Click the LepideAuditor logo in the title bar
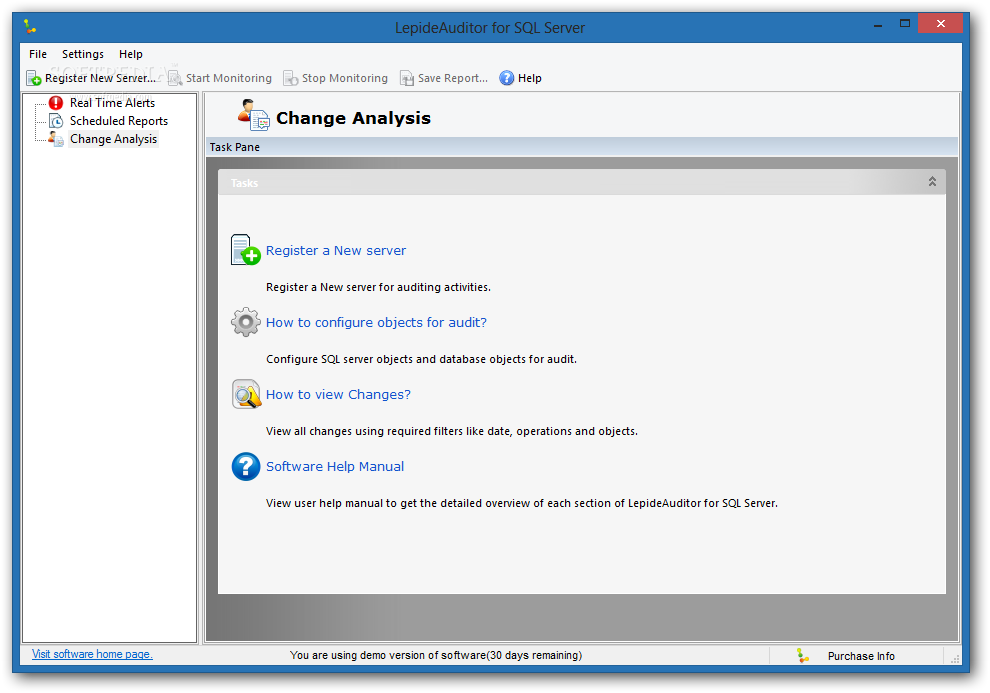 (x=30, y=27)
